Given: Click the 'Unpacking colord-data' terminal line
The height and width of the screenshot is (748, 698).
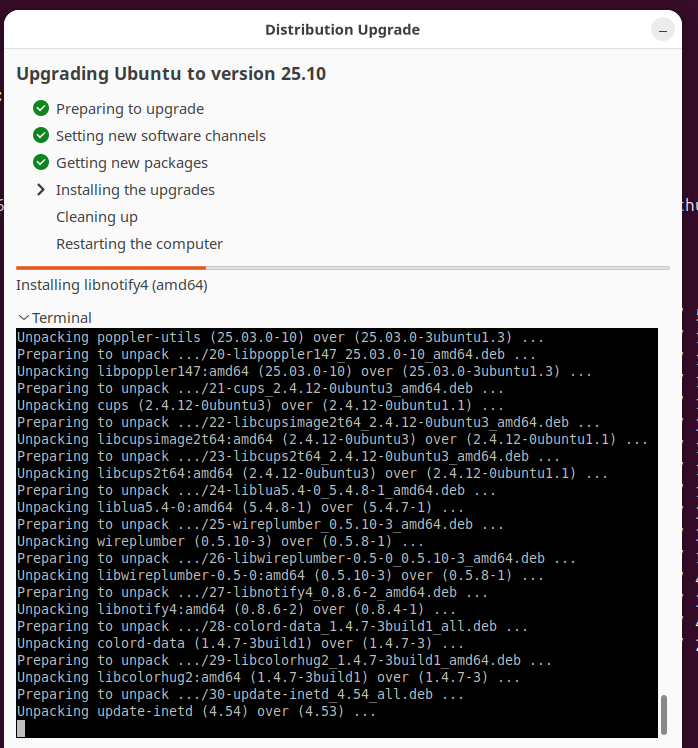Looking at the screenshot, I should click(x=240, y=644).
